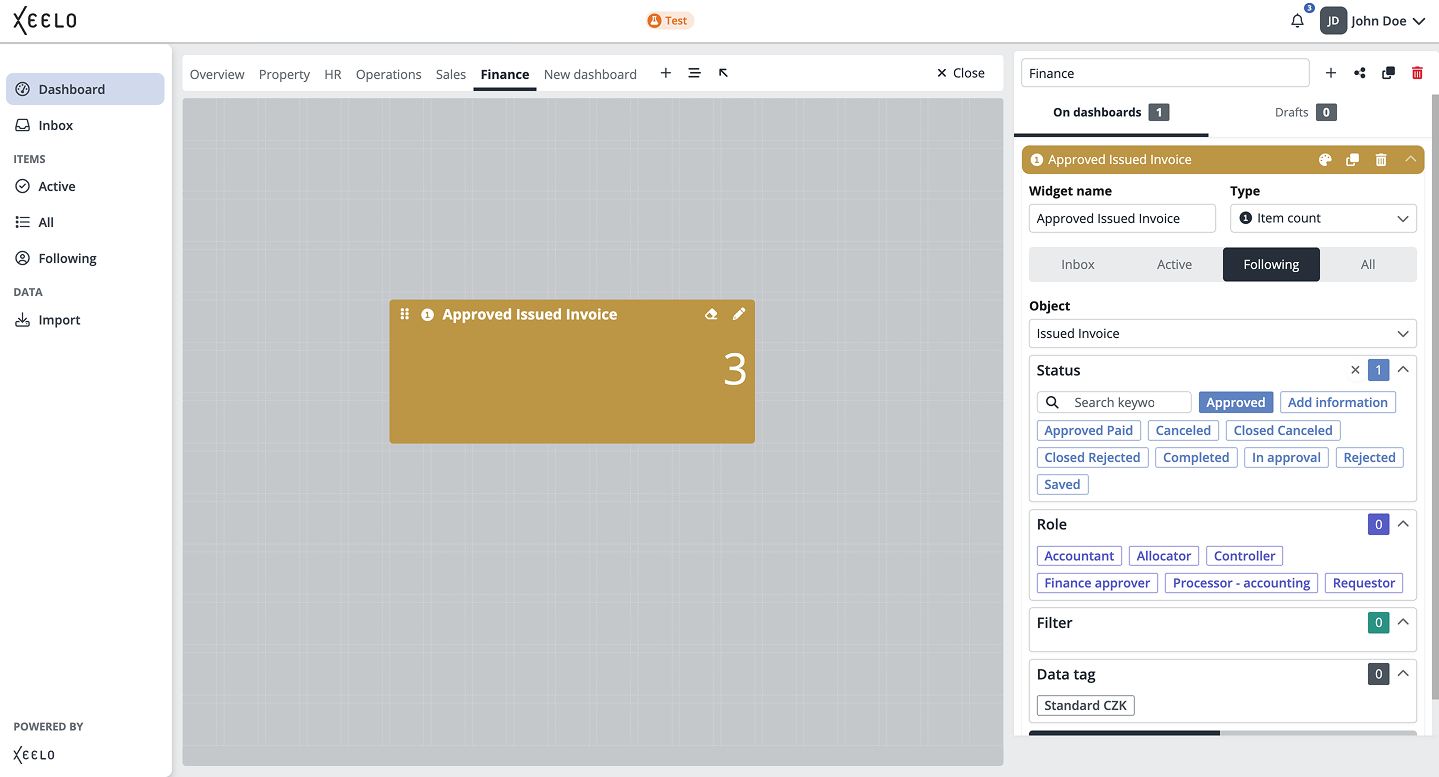This screenshot has width=1439, height=777.
Task: Open the Object dropdown for Issued Invoice
Action: (1222, 333)
